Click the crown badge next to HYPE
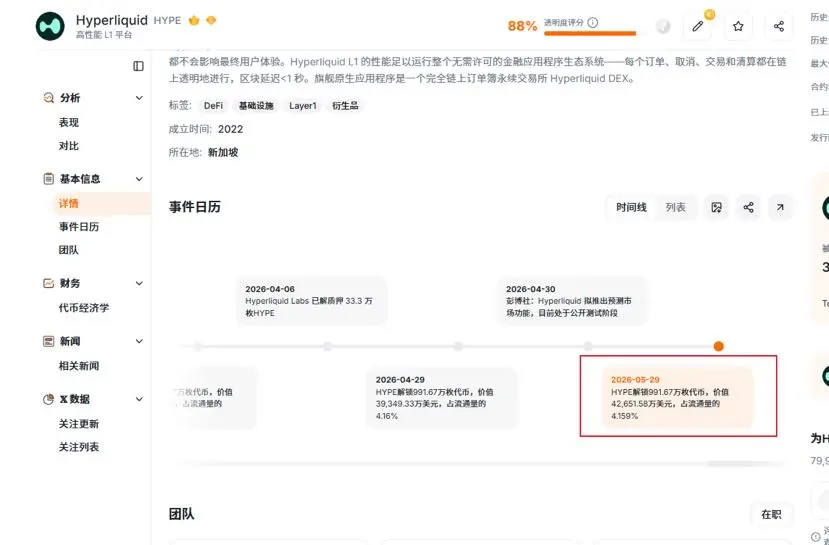The image size is (829, 545). tap(194, 21)
